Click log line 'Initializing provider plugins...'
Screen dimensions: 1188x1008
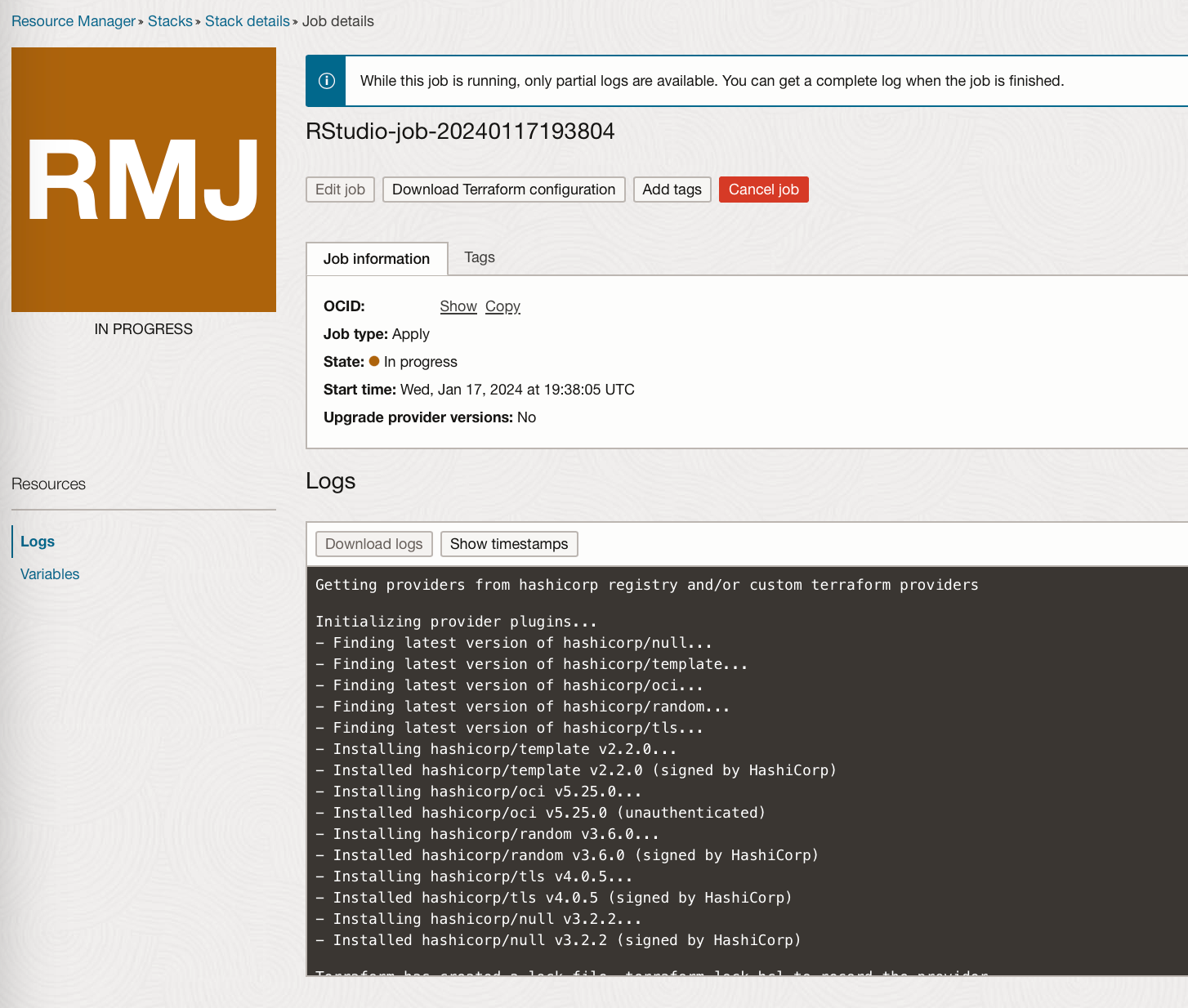pyautogui.click(x=457, y=622)
